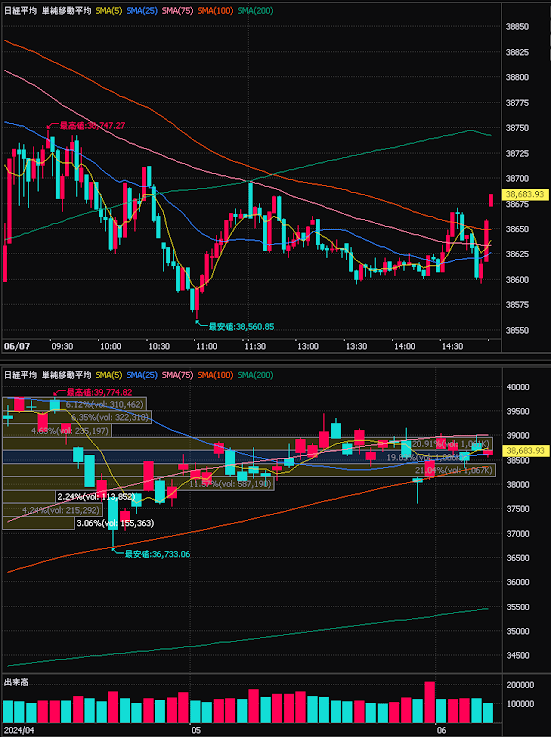Click the 38550 price axis value
Viewport: 551px width, 737px height.
tap(517, 330)
